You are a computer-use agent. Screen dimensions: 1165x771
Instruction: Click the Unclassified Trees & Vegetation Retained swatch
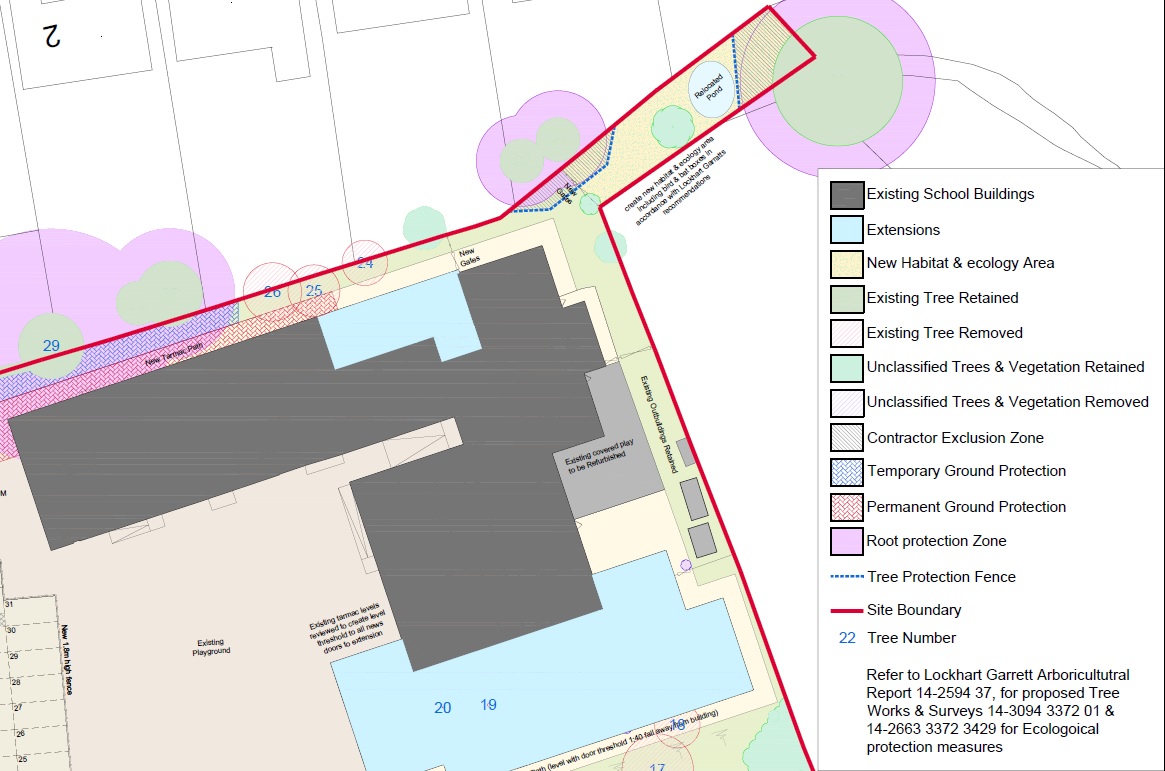point(847,368)
